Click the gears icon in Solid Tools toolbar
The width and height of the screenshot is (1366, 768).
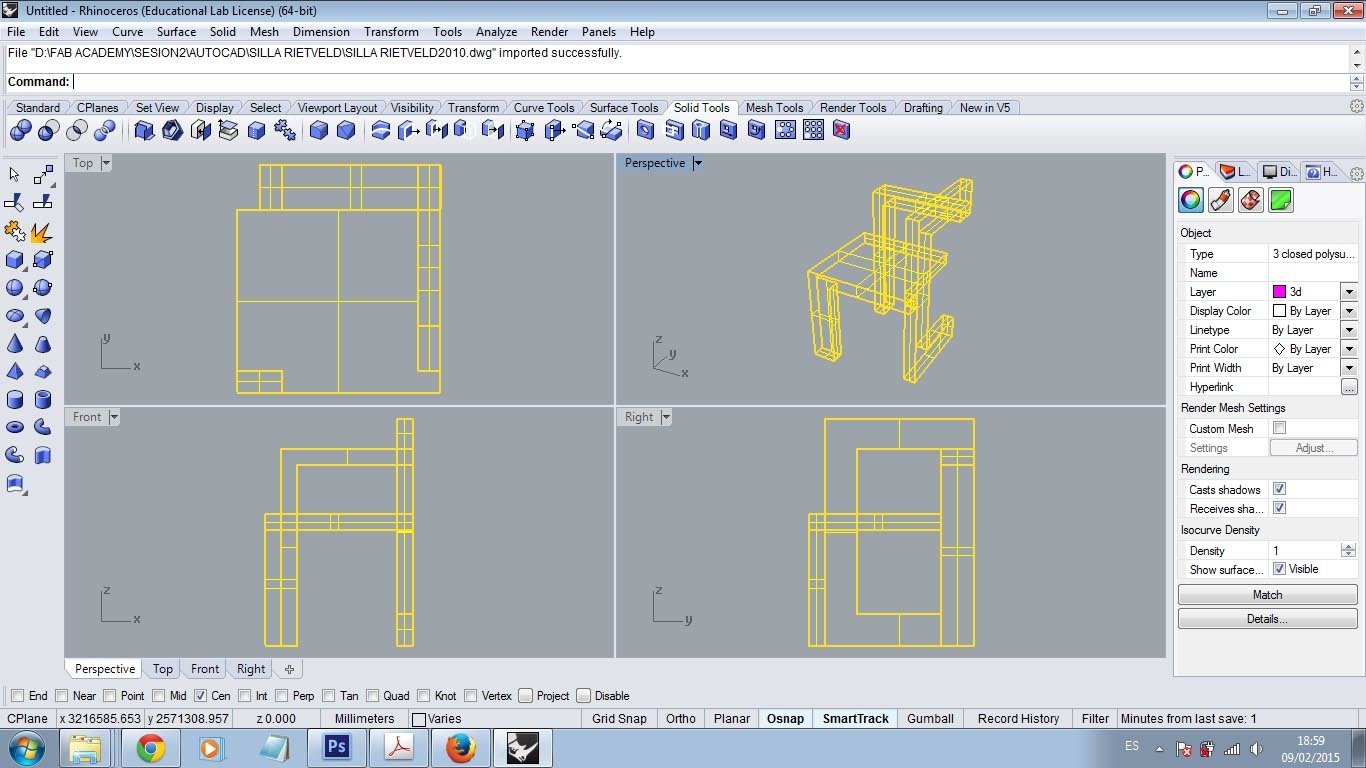pyautogui.click(x=285, y=130)
